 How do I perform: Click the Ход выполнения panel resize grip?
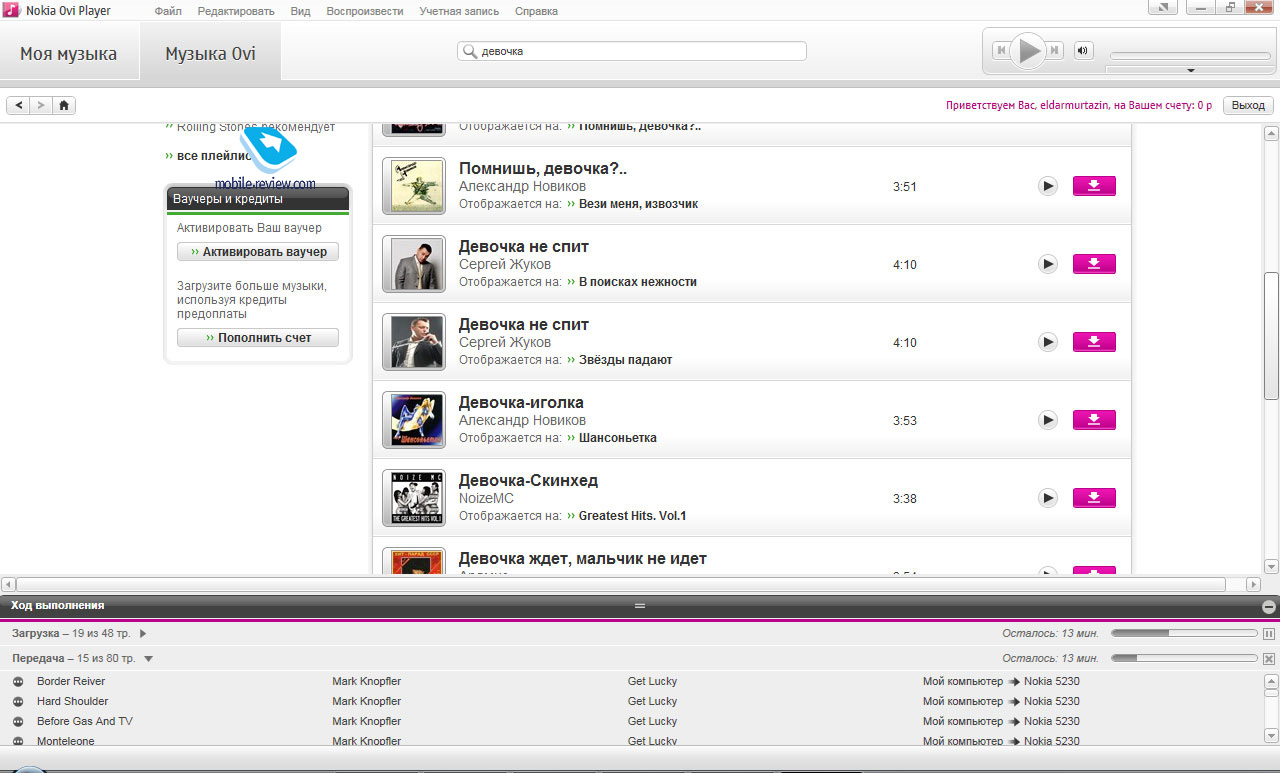tap(640, 606)
